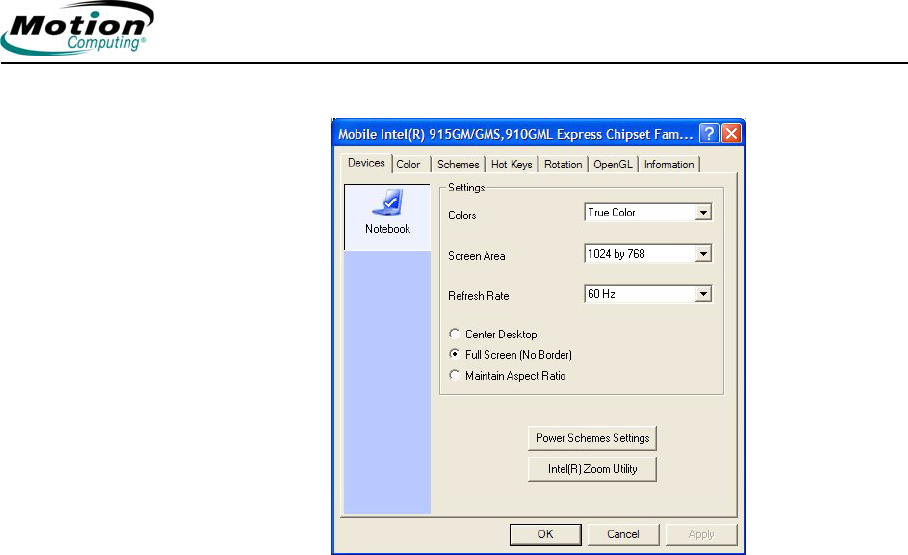Open the Schemes tab
The image size is (908, 555).
click(x=458, y=165)
